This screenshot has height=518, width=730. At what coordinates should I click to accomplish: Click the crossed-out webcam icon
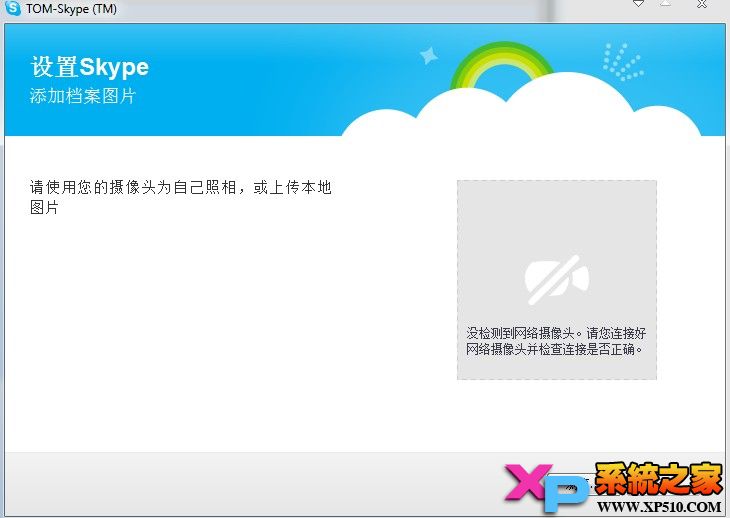556,279
